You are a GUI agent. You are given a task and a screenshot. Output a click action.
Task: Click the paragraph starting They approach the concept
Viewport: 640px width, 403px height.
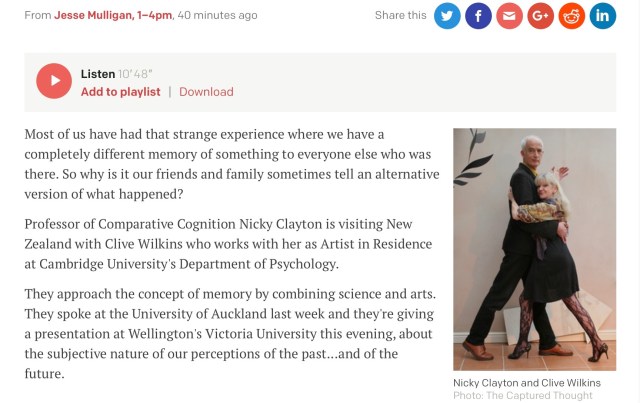[x=232, y=333]
